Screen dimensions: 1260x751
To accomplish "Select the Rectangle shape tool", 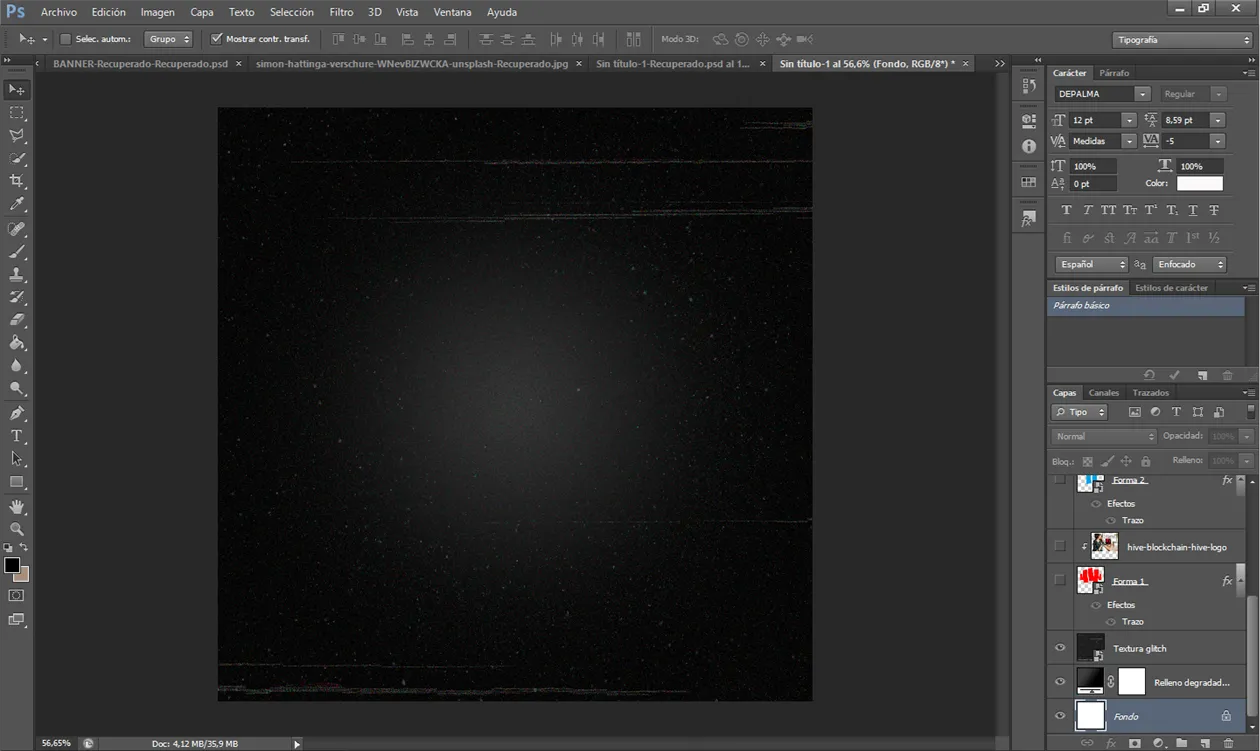I will tap(17, 482).
